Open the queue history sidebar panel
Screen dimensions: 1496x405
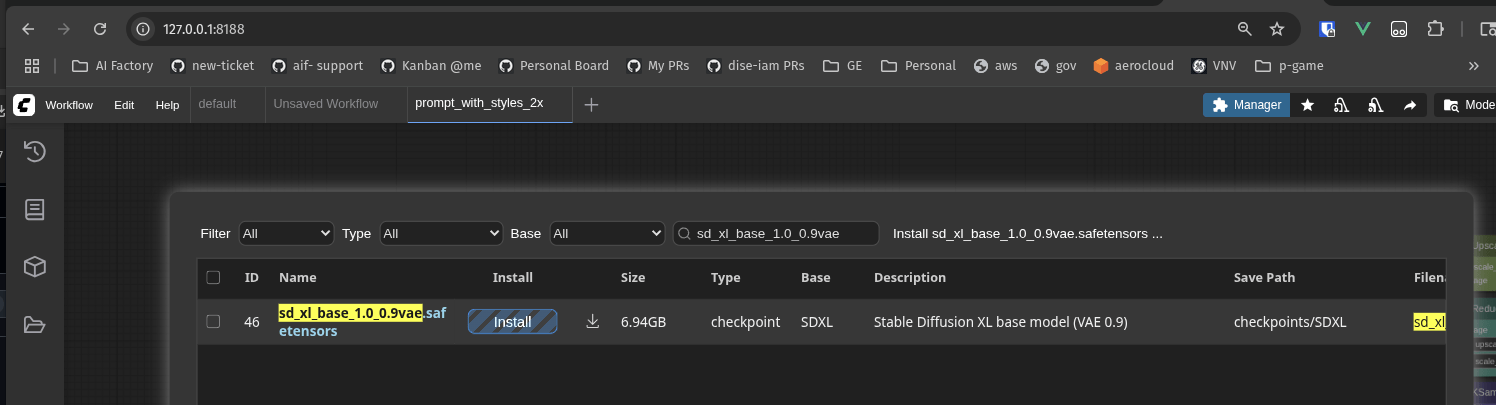[x=35, y=152]
